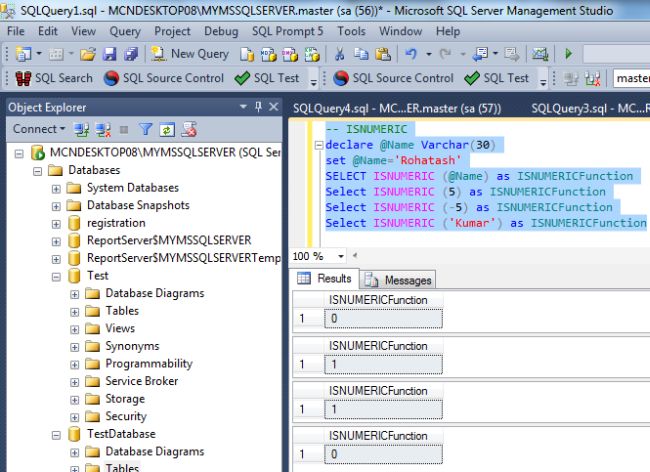This screenshot has height=472, width=650.
Task: Click the Paste clipboard icon
Action: 383,54
